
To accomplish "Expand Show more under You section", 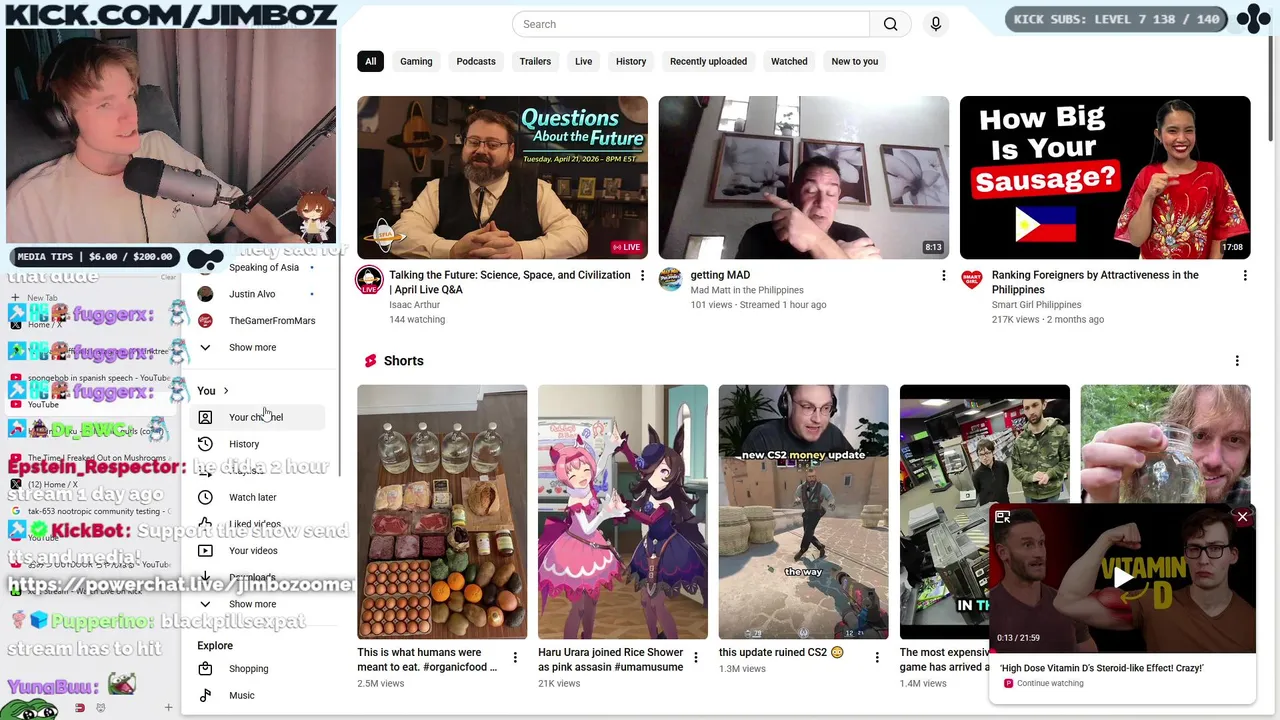I will pyautogui.click(x=252, y=604).
